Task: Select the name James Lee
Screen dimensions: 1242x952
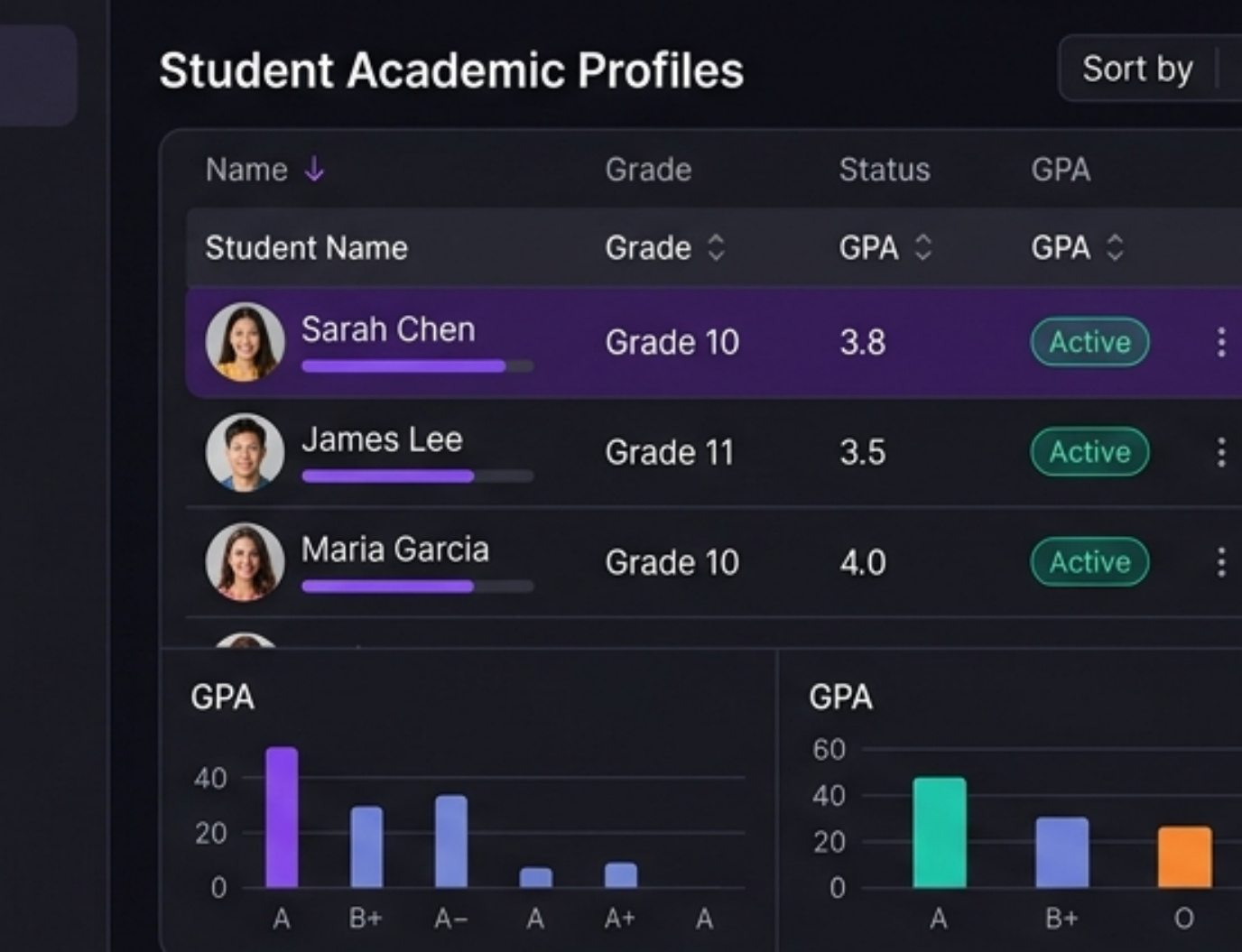Action: [382, 439]
